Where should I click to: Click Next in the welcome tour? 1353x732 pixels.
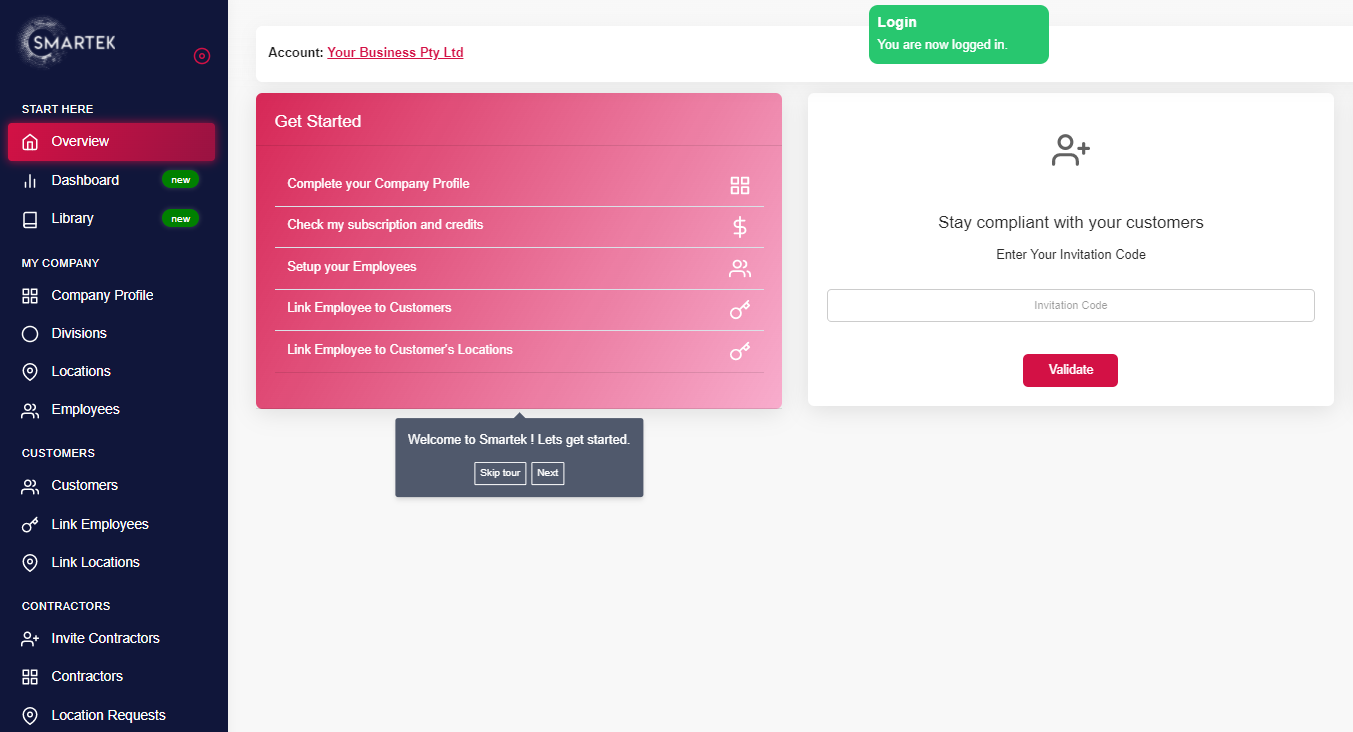548,473
